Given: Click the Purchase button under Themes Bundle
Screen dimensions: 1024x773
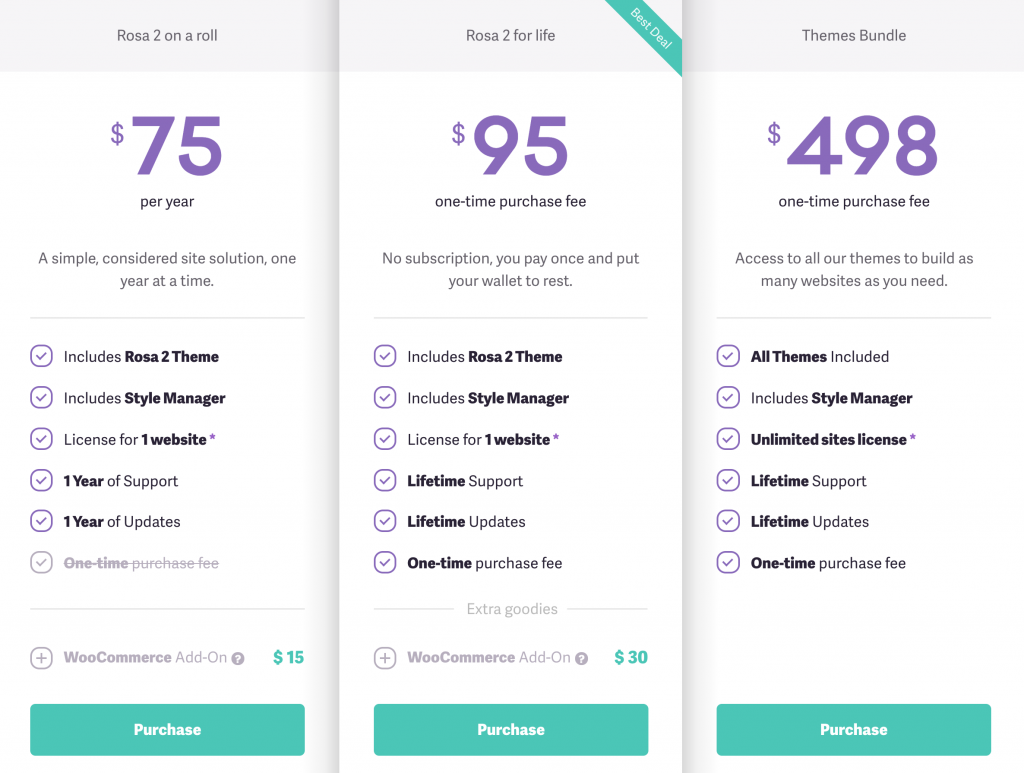Looking at the screenshot, I should pos(853,730).
